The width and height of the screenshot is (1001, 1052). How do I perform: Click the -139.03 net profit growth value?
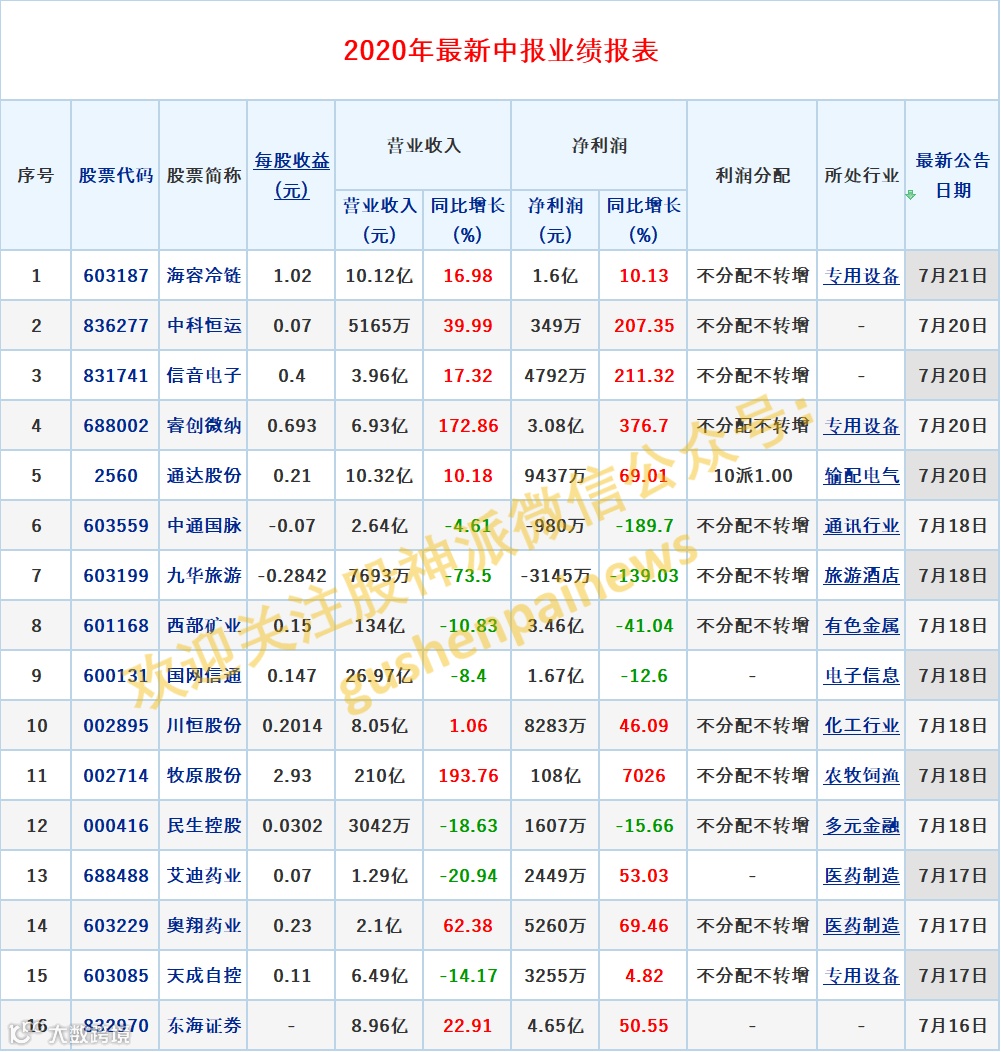tap(643, 576)
